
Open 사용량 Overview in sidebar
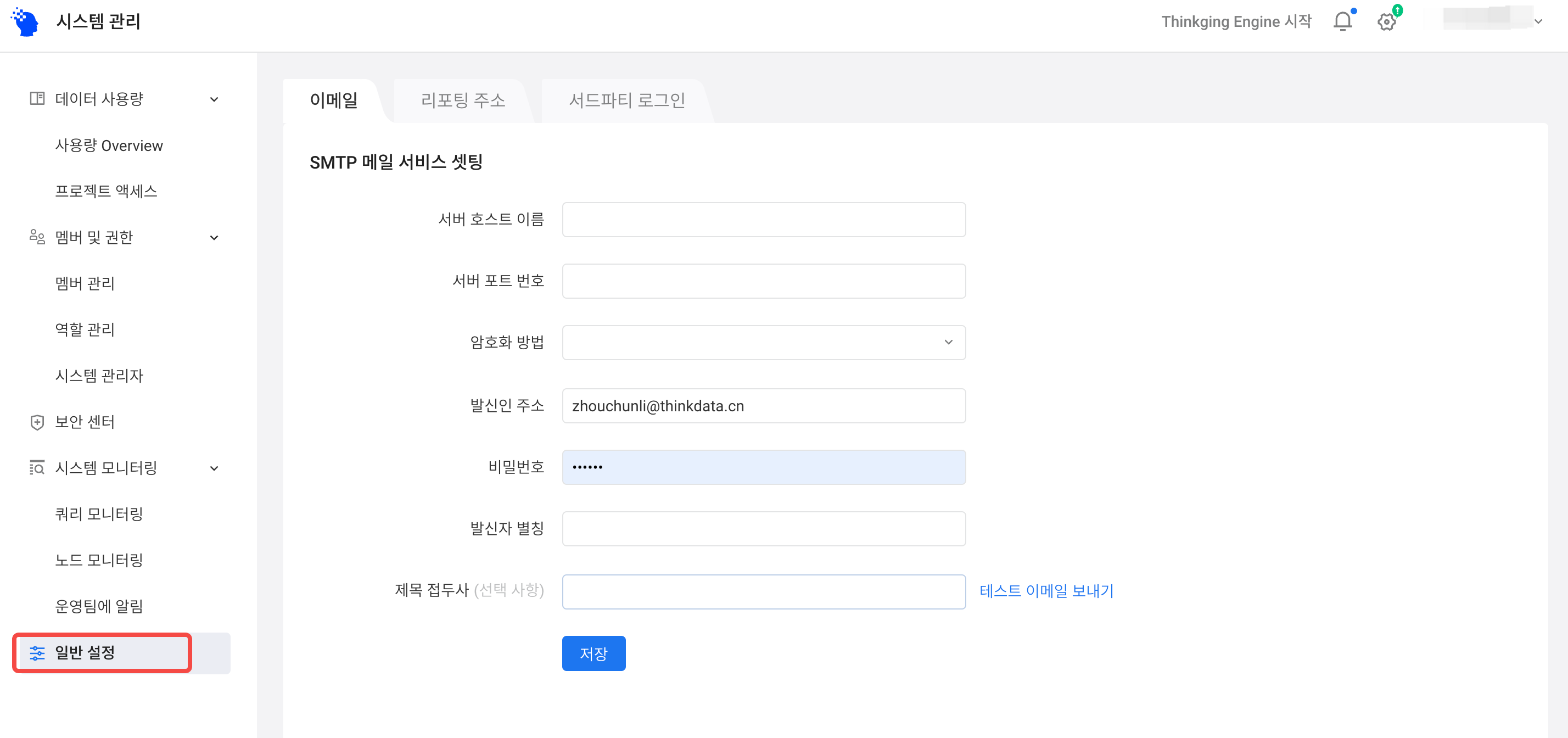109,146
